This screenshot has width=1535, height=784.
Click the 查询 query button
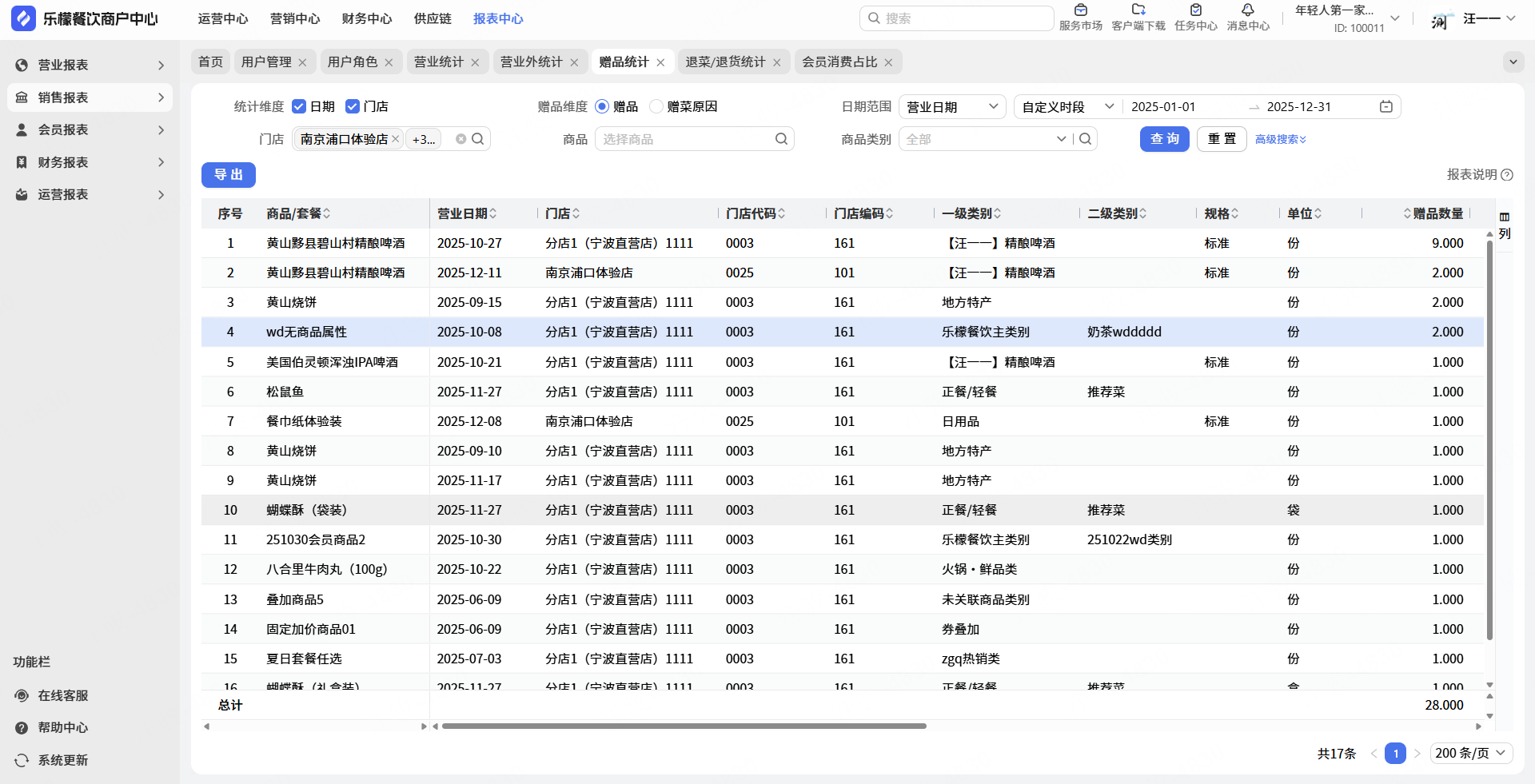click(1164, 139)
